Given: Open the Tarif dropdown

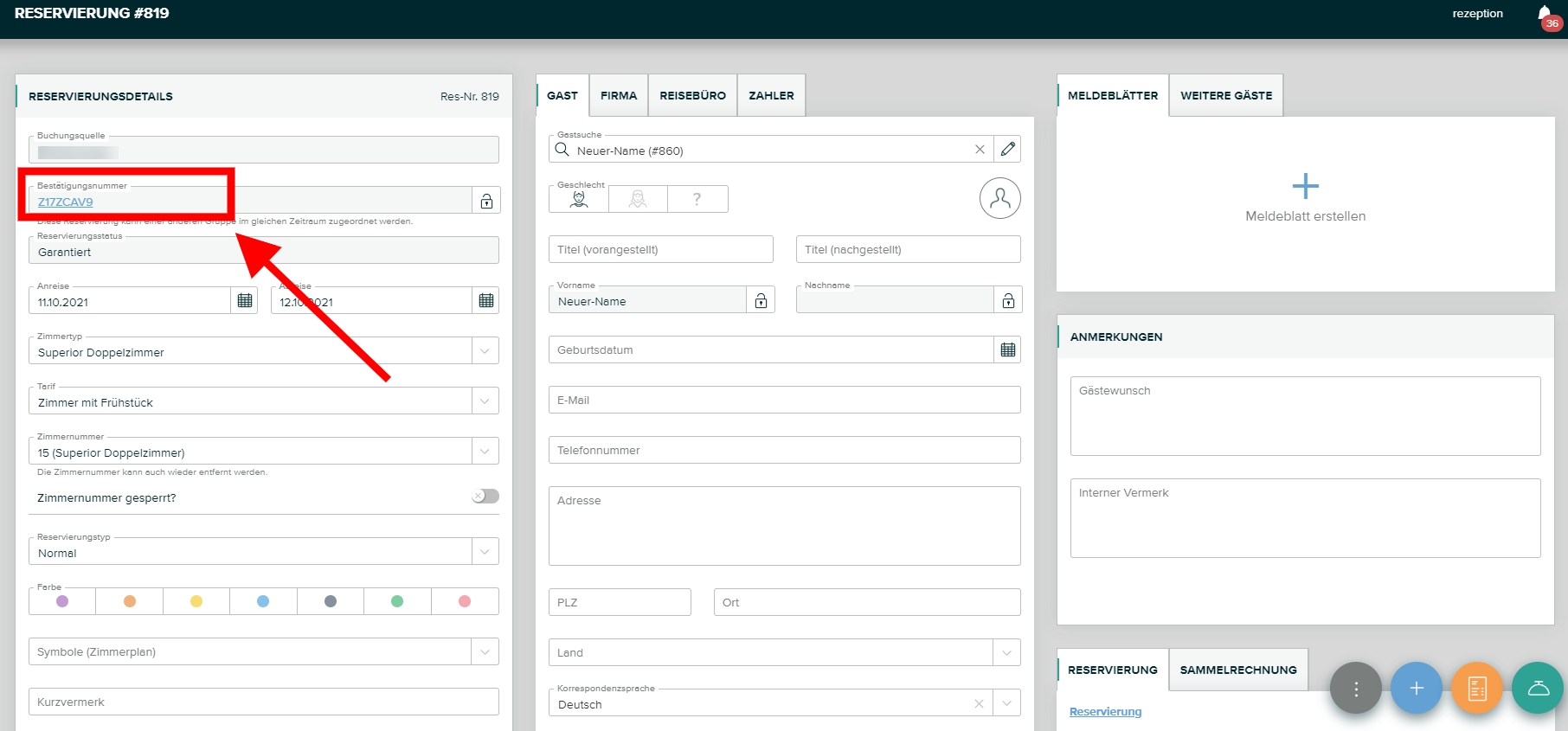Looking at the screenshot, I should (x=485, y=401).
